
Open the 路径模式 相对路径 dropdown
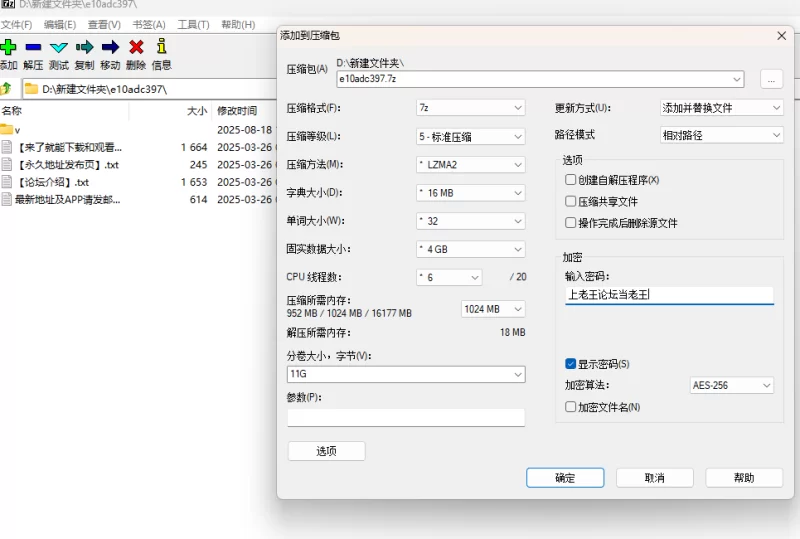pos(721,135)
